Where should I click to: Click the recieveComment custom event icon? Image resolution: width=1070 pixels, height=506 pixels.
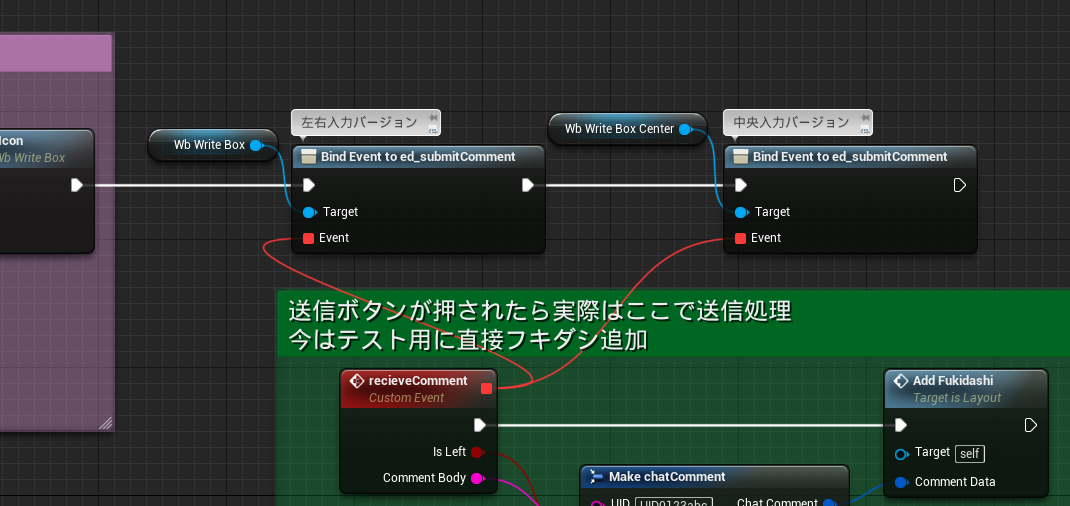tap(356, 381)
